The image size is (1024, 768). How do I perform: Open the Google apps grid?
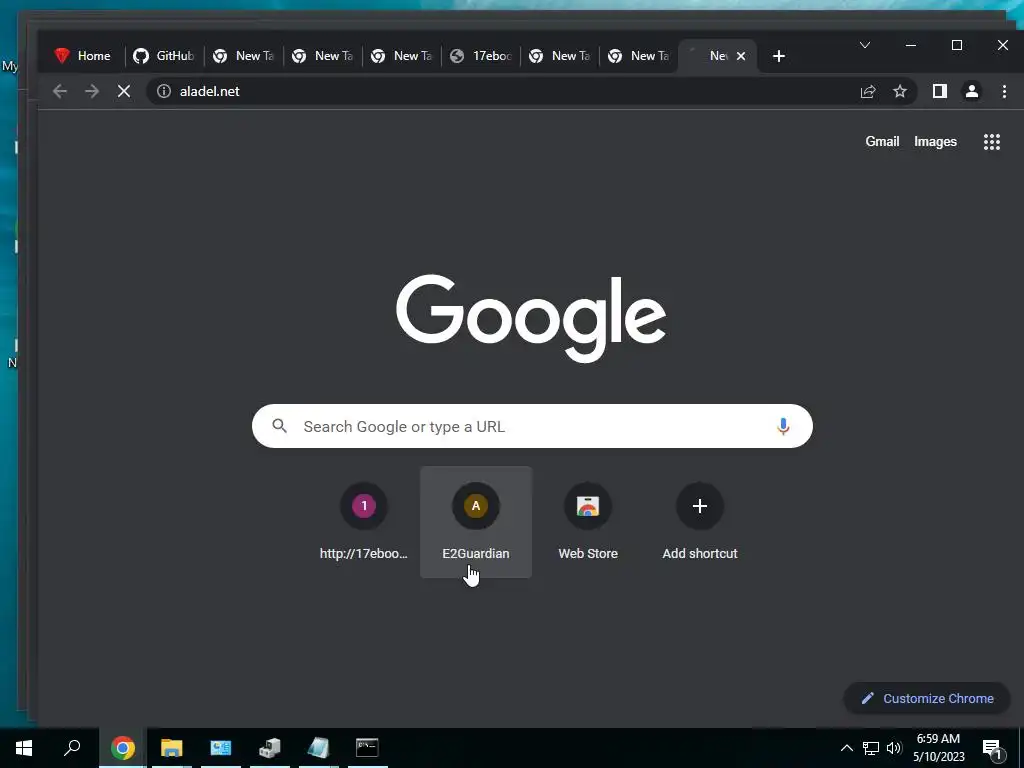coord(992,142)
